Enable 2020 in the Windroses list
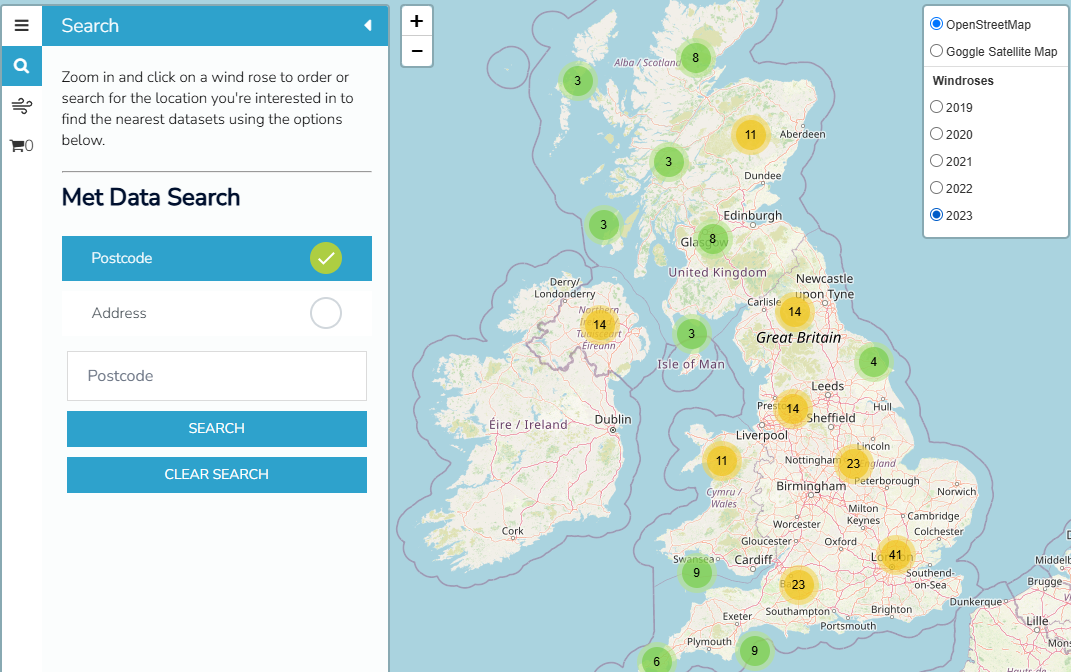 tap(936, 133)
